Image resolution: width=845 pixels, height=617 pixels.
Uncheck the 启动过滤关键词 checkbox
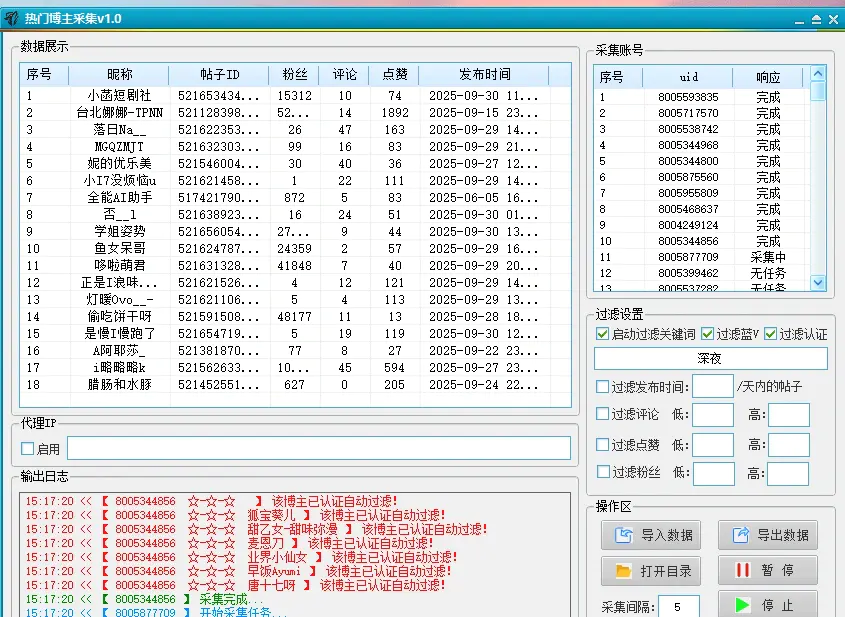(602, 334)
